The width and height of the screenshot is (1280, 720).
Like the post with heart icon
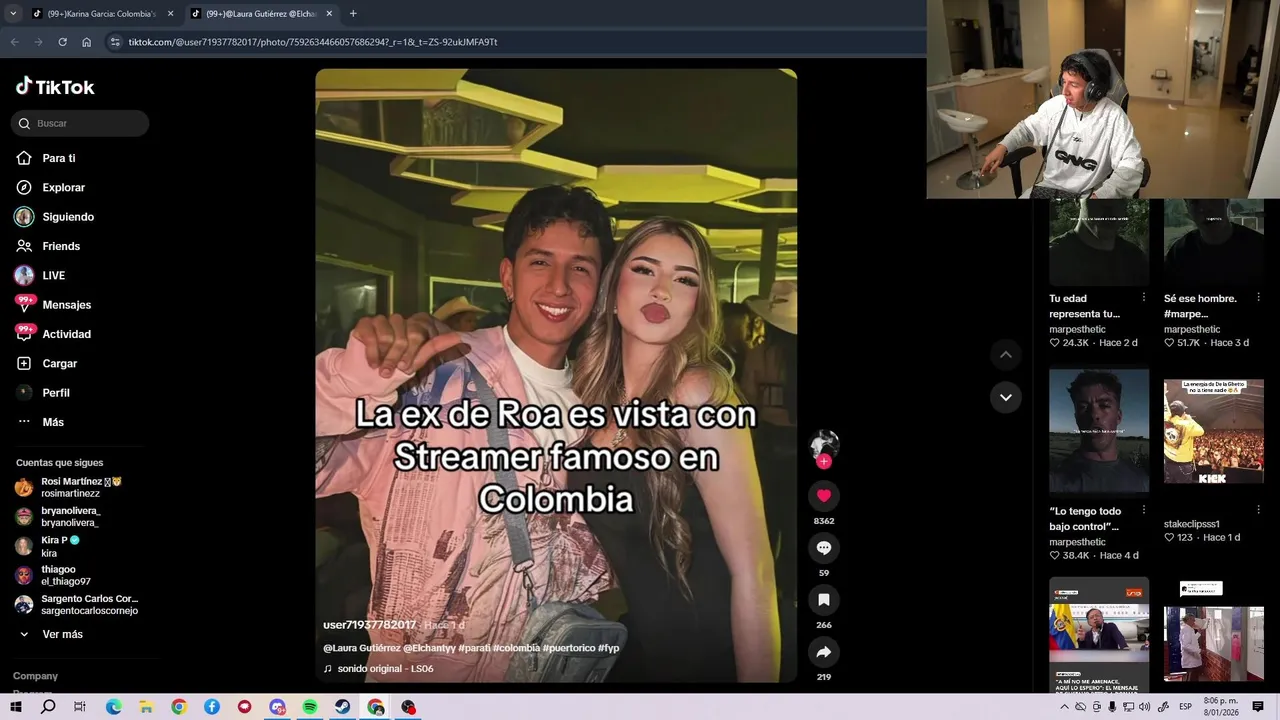(x=824, y=495)
